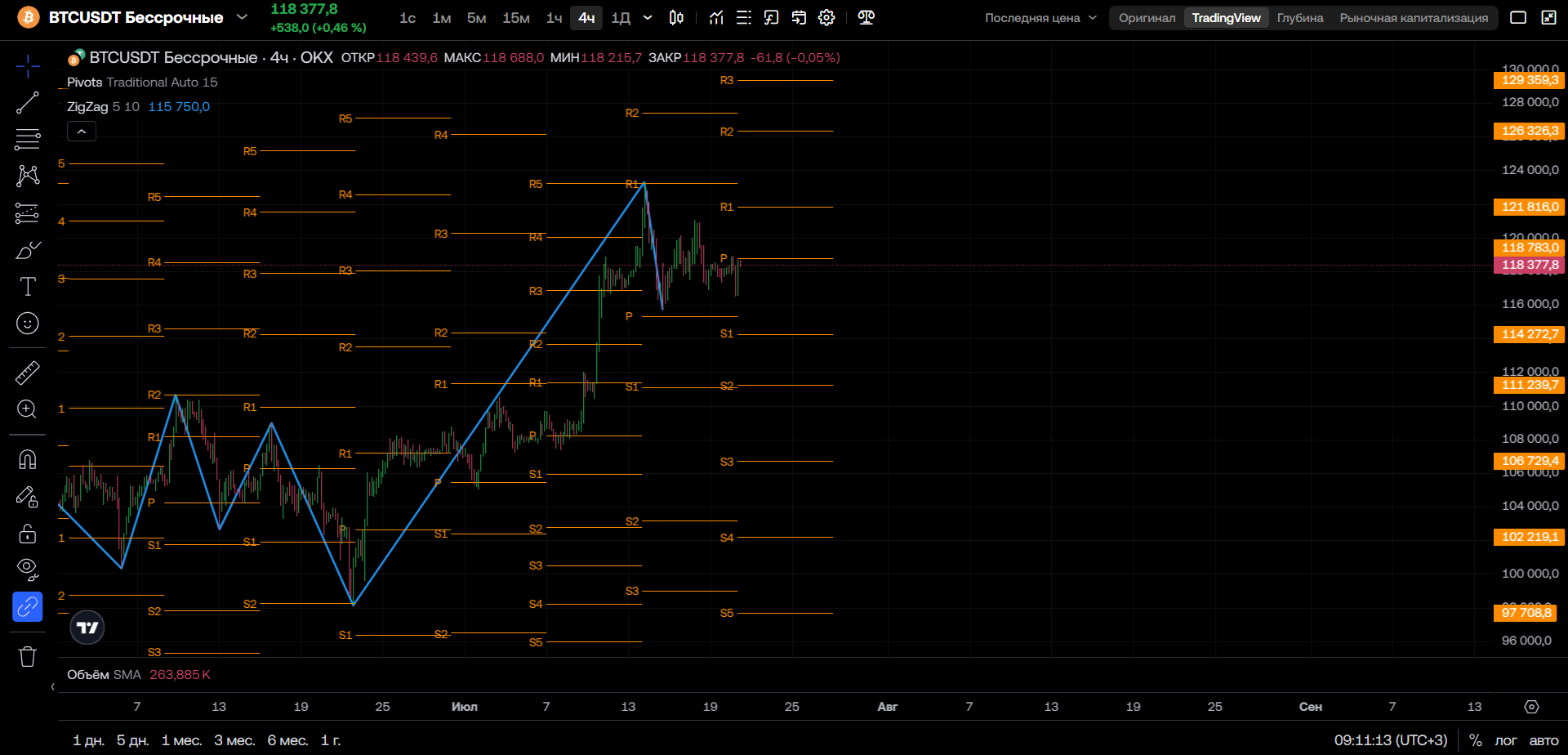Click the Pivots Traditional Auto 15 legend

[x=142, y=82]
